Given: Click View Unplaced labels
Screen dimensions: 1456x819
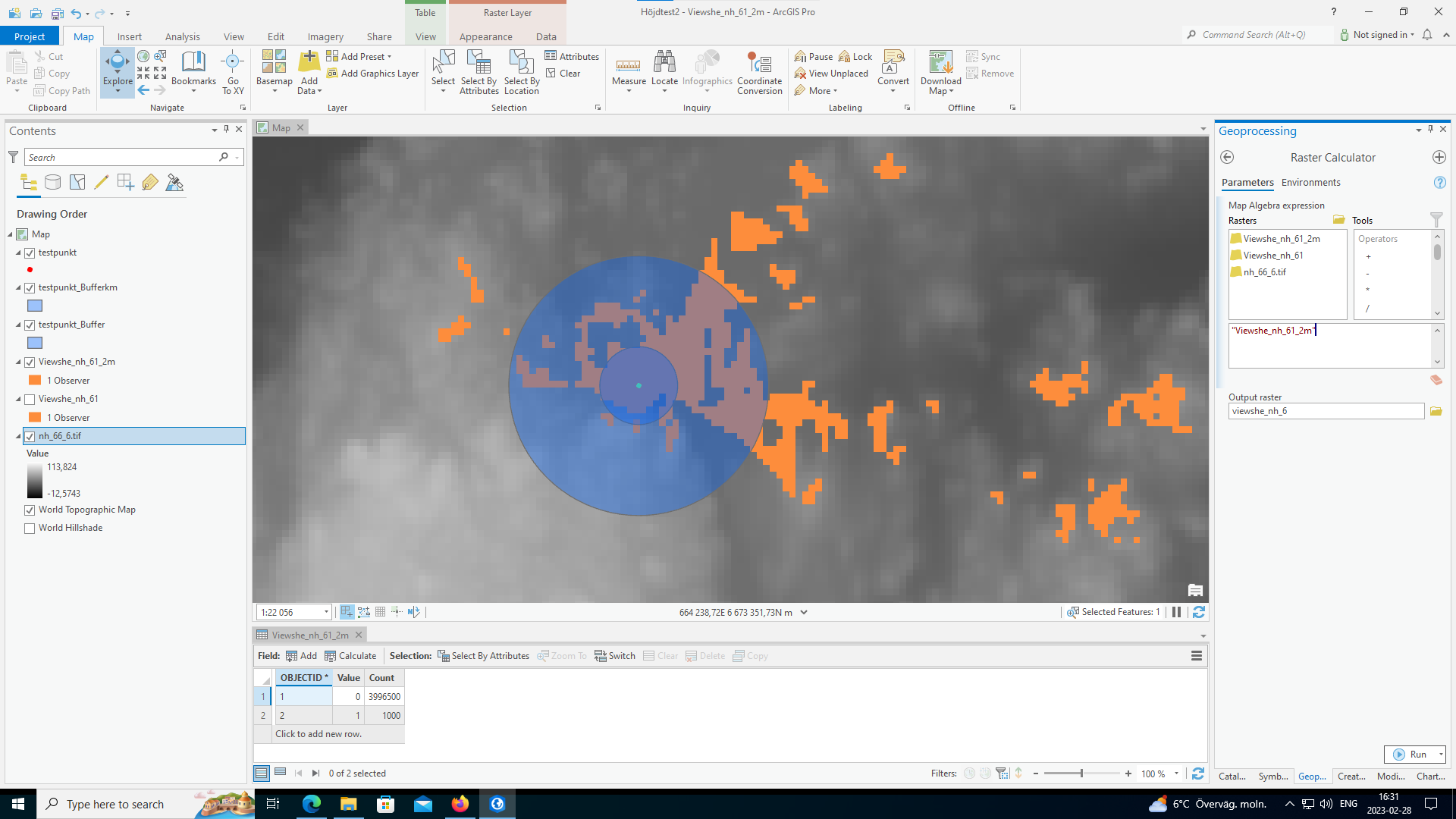Looking at the screenshot, I should [x=831, y=74].
